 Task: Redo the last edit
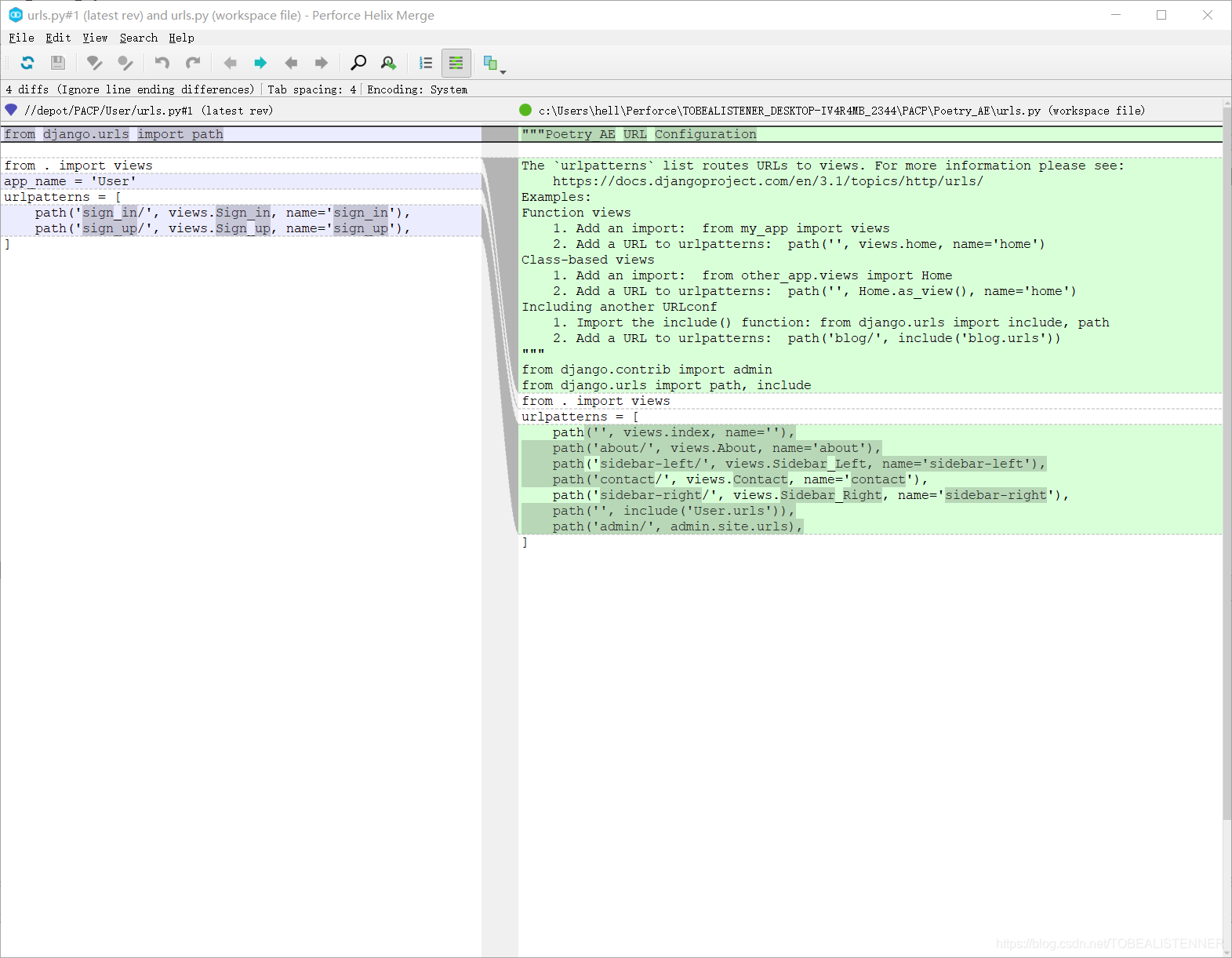pos(193,63)
